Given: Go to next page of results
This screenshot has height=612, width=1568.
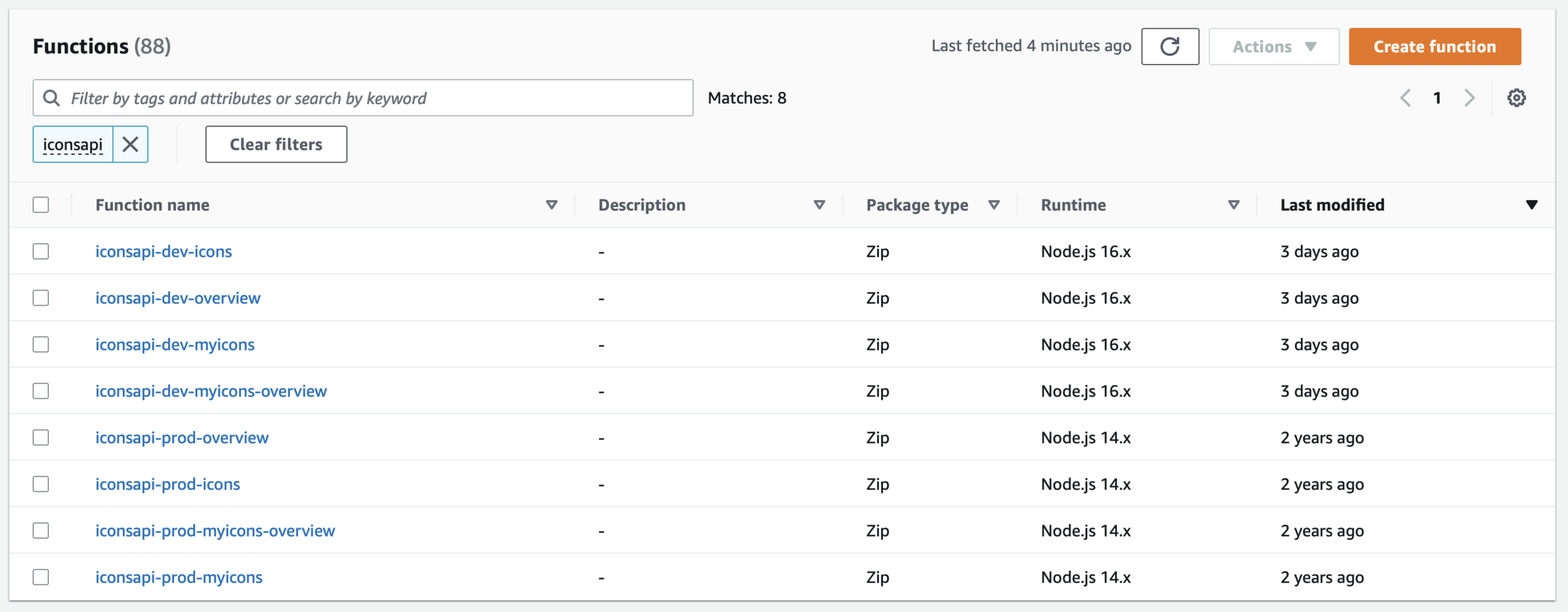Looking at the screenshot, I should pos(1470,98).
